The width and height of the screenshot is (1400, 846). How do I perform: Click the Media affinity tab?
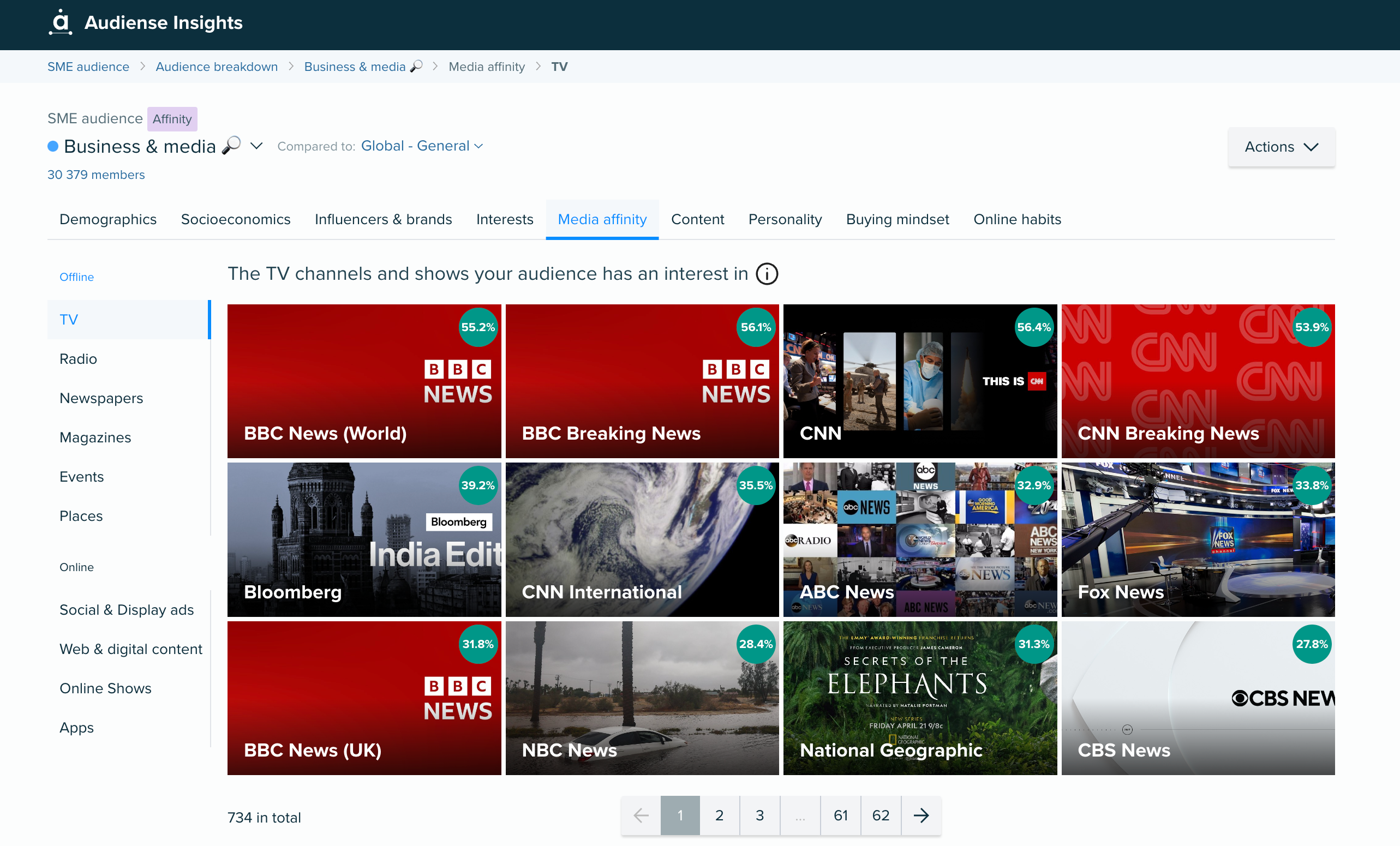click(x=601, y=219)
